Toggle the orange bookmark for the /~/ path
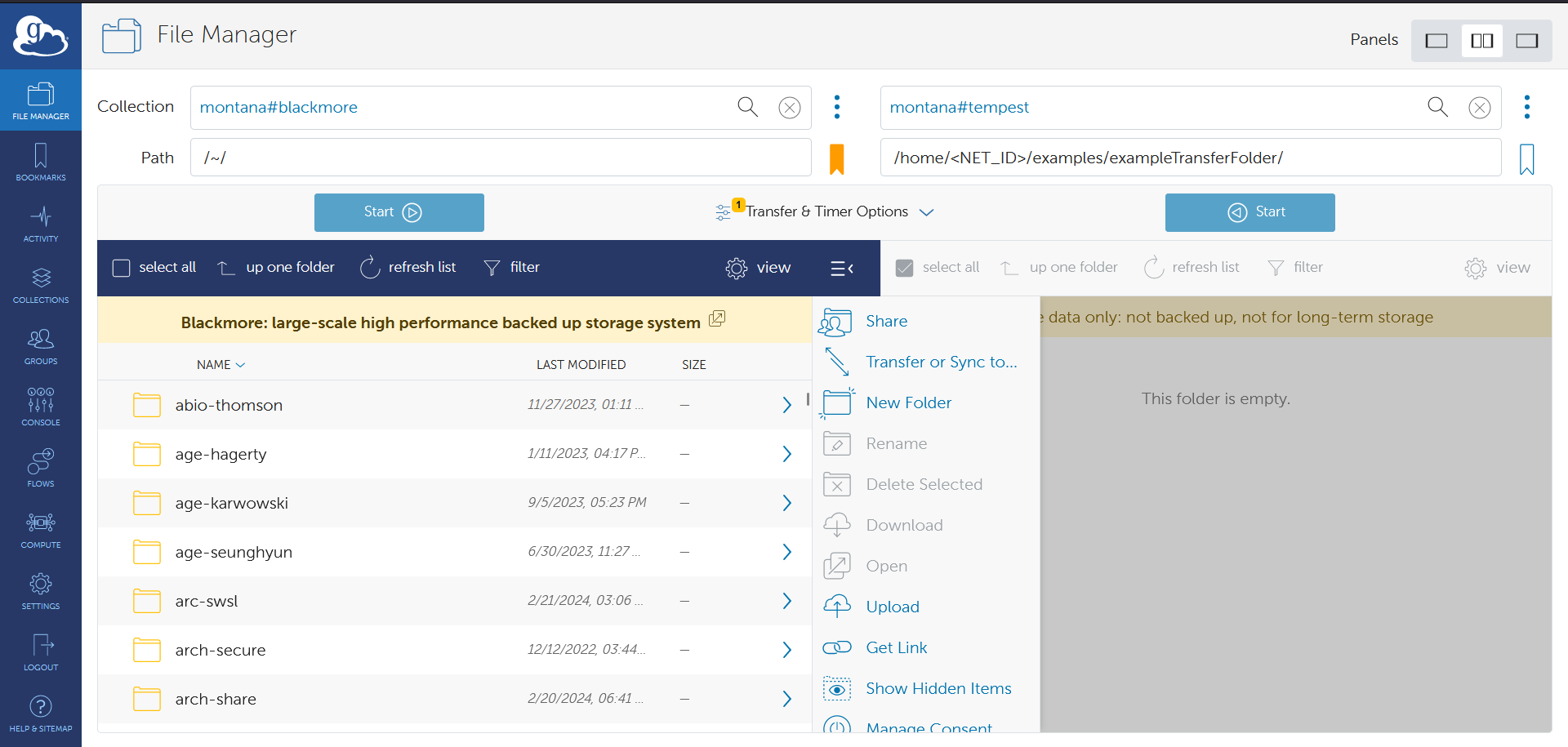 click(x=836, y=159)
